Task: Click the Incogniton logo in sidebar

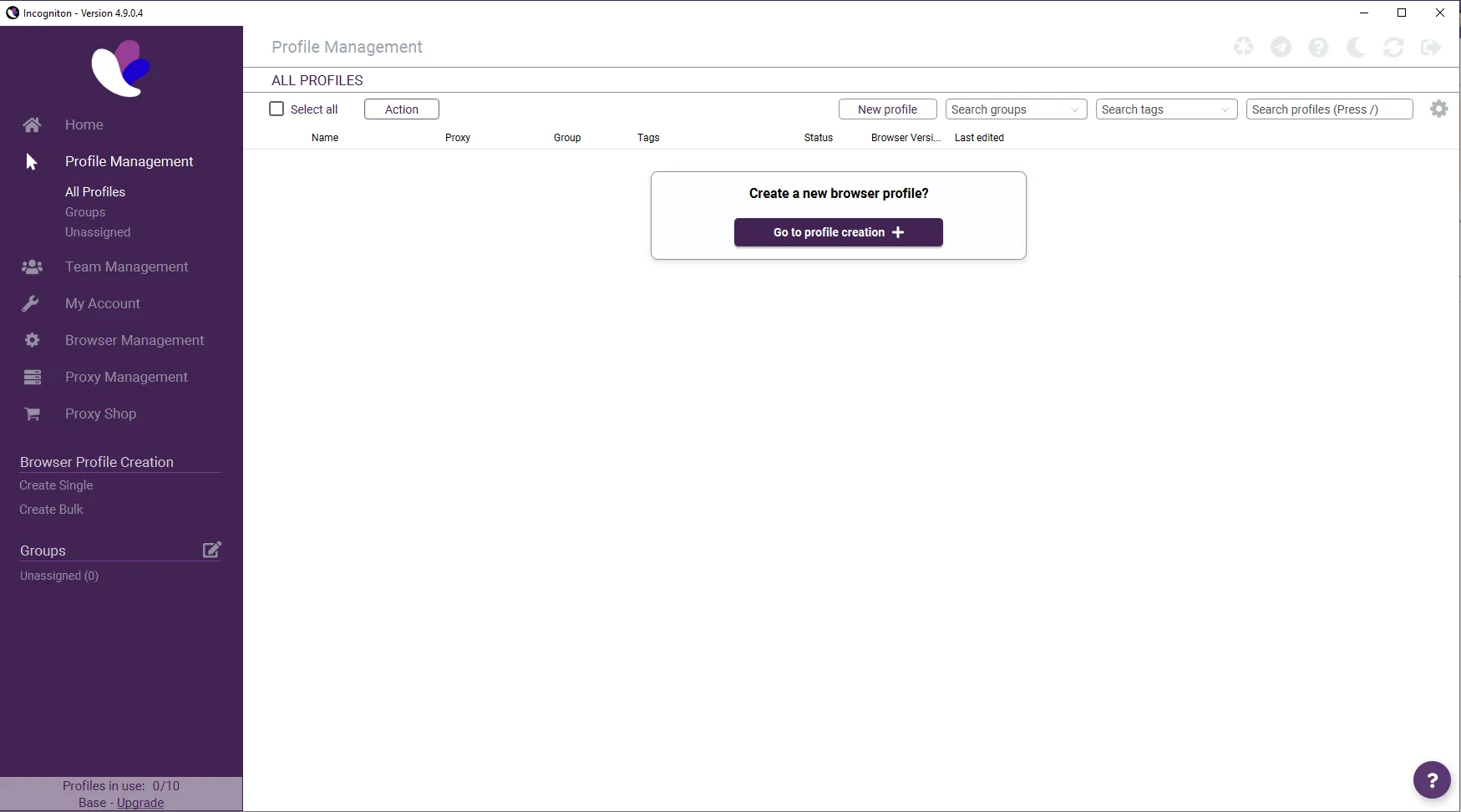Action: 121,69
